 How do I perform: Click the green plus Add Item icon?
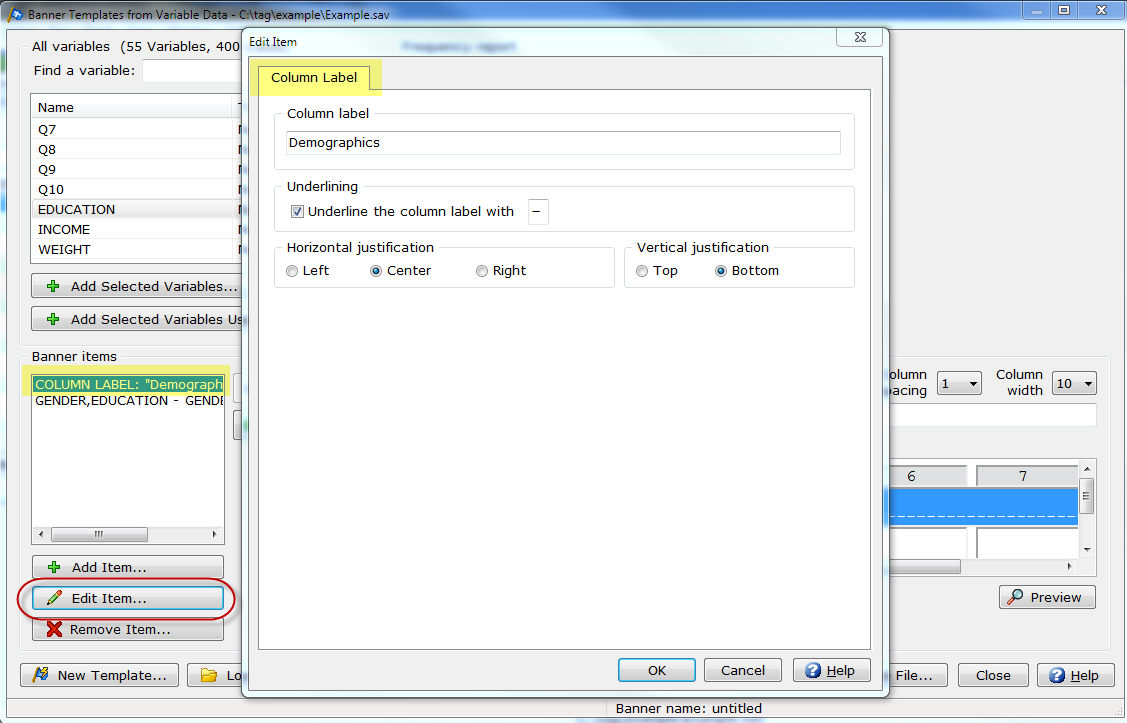click(54, 567)
